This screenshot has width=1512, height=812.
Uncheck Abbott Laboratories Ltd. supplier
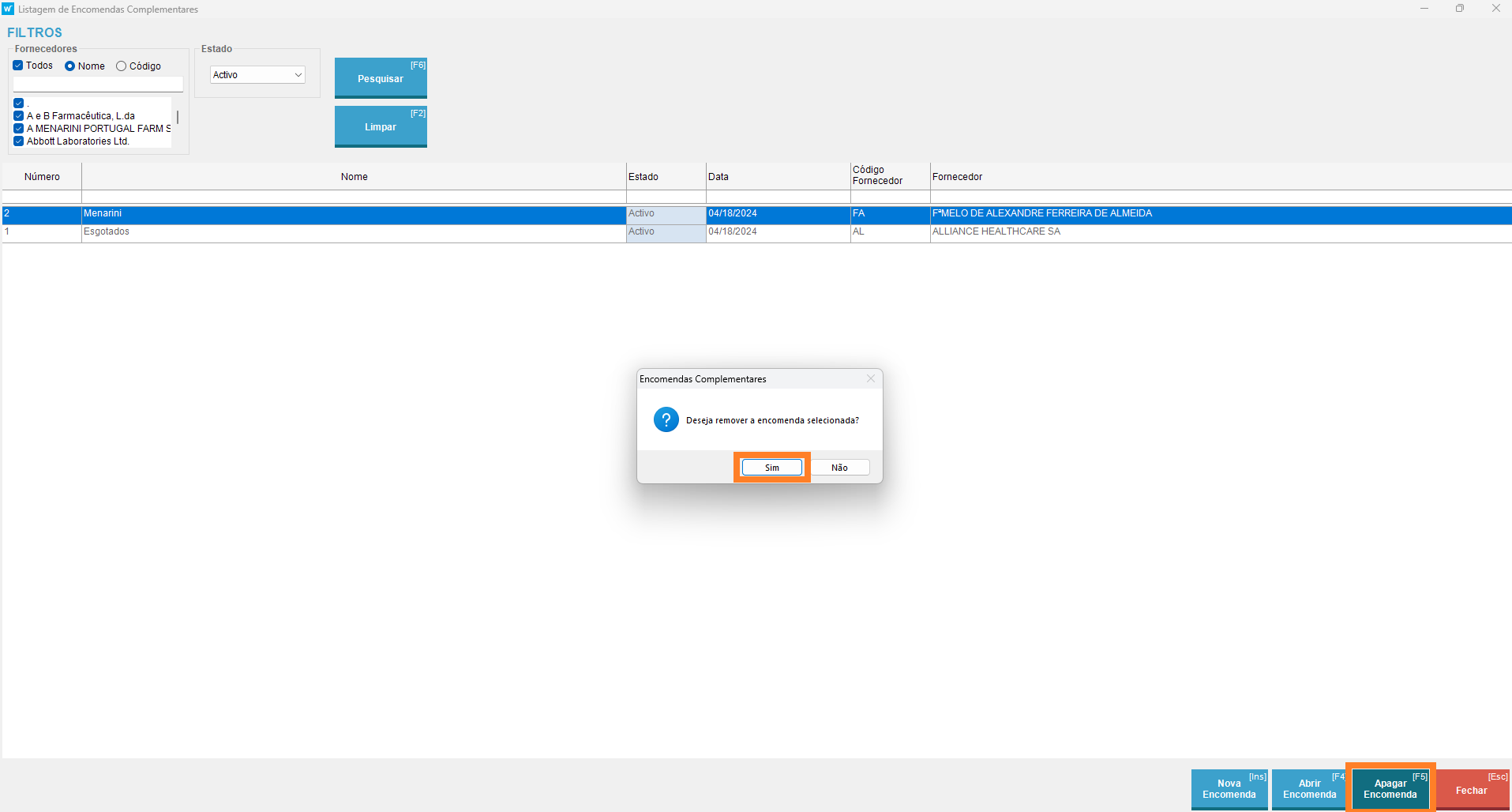[19, 141]
